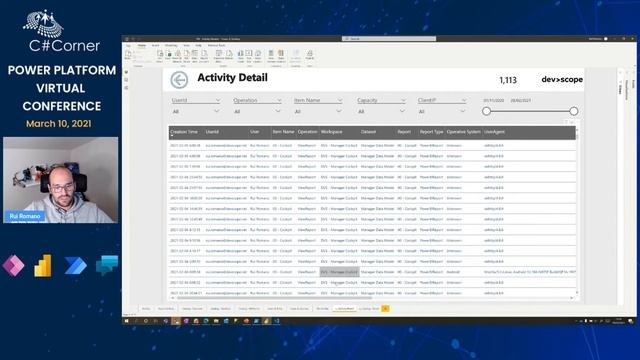Open the All dropdown under Capacity
Image resolution: width=640 pixels, height=360 pixels.
coord(381,111)
